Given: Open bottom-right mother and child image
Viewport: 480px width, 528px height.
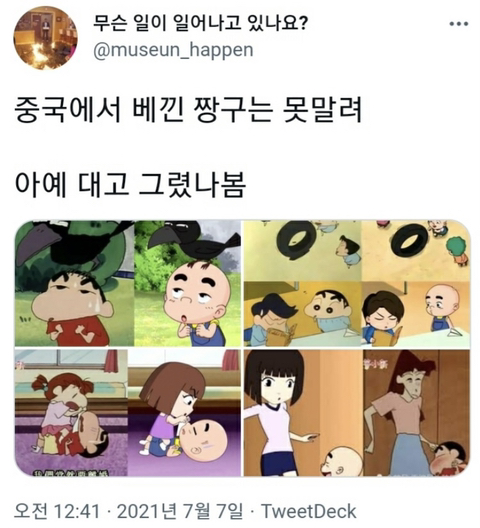Looking at the screenshot, I should [x=356, y=412].
